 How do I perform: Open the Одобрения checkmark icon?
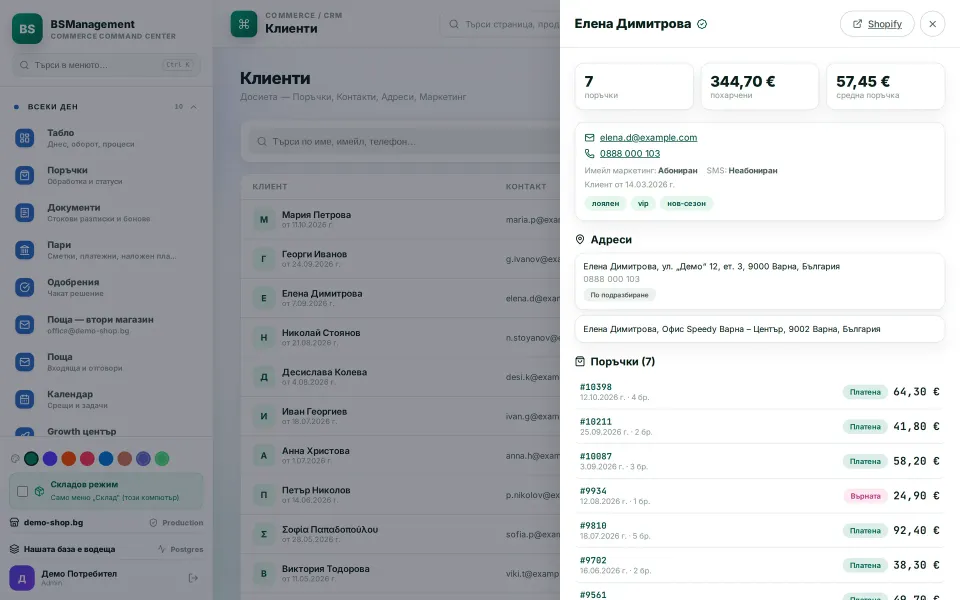[24, 287]
